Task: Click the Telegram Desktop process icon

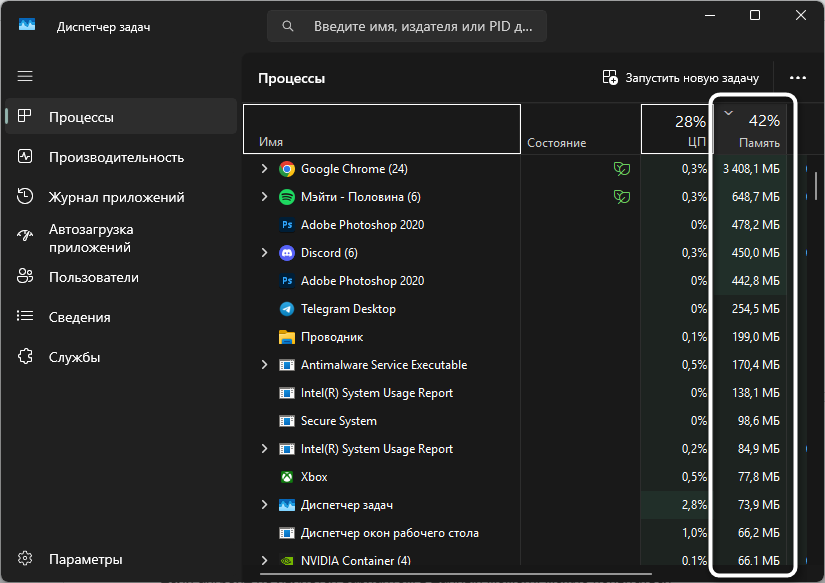Action: click(x=287, y=309)
